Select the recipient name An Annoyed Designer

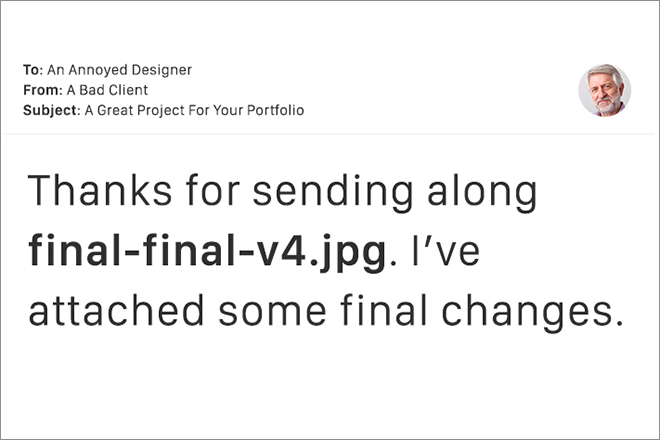click(x=120, y=70)
